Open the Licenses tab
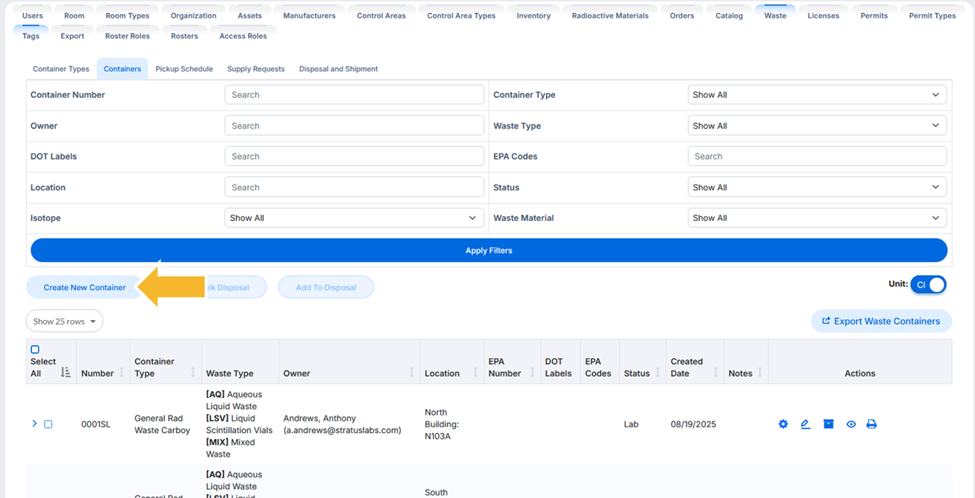The image size is (975, 498). (823, 16)
